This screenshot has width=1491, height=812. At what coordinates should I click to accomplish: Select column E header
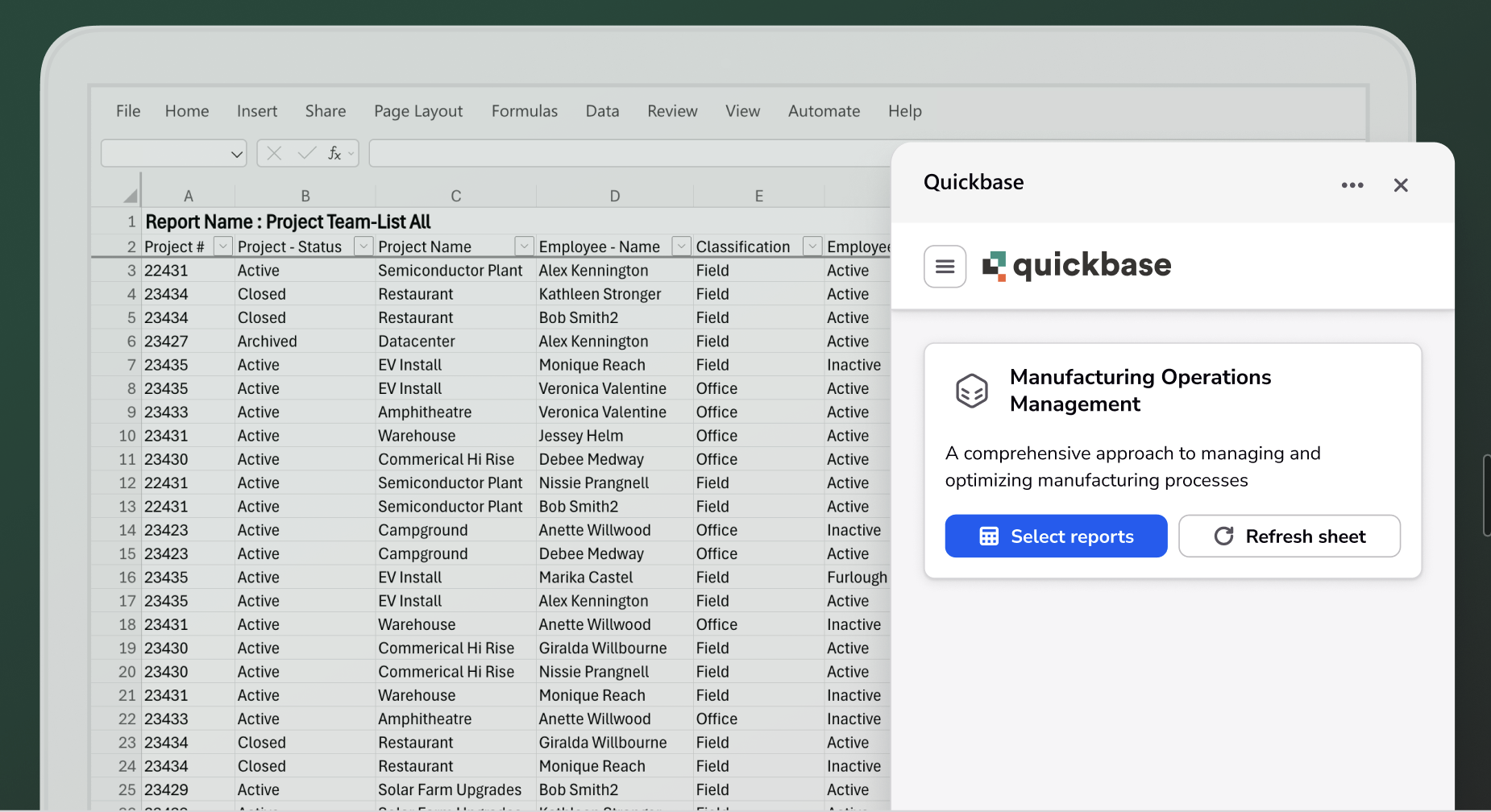pyautogui.click(x=758, y=196)
